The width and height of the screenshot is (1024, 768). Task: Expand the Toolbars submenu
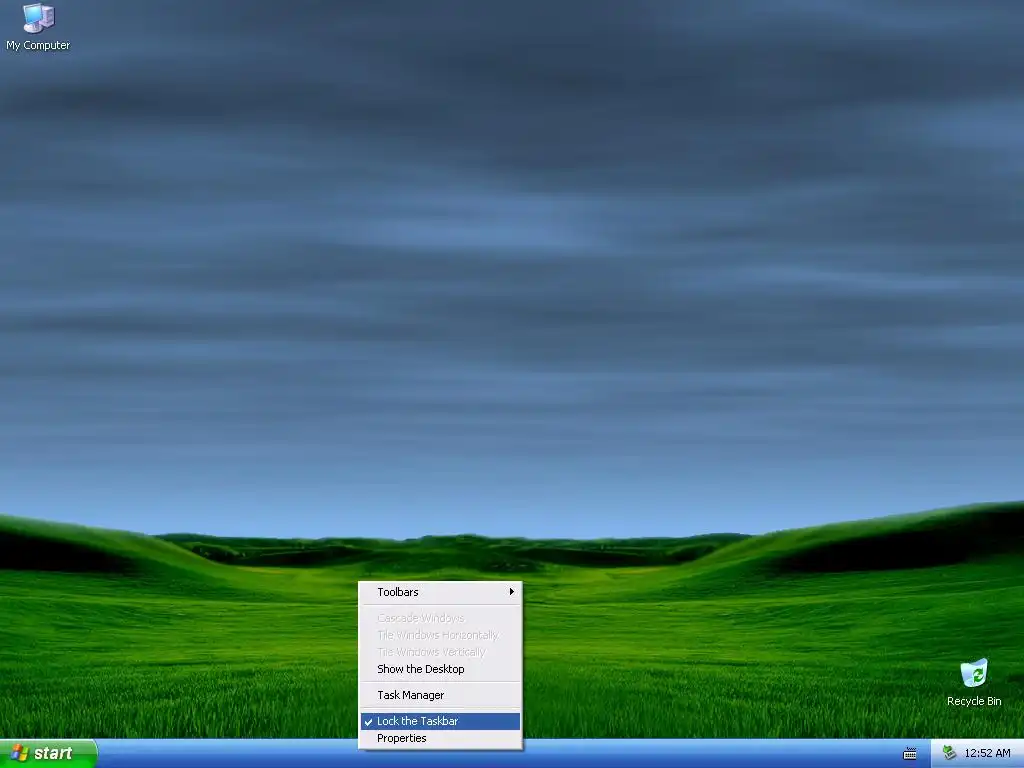[440, 592]
